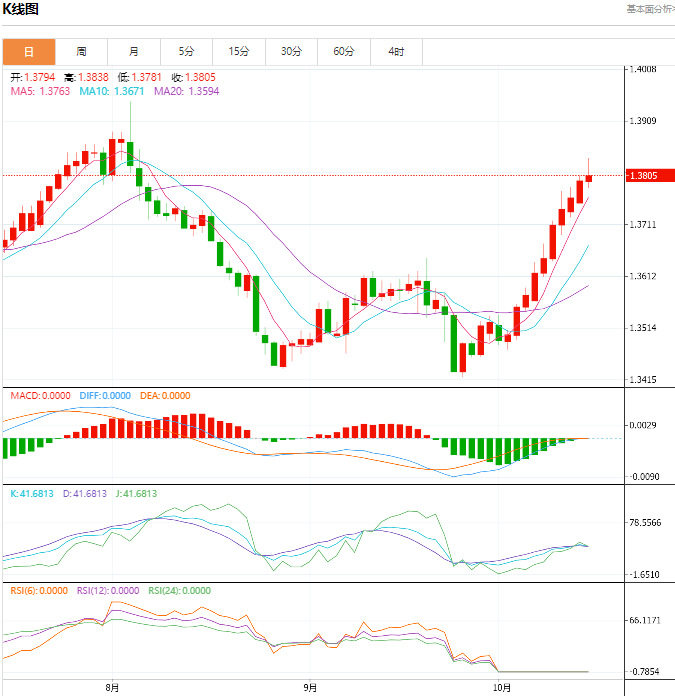The height and width of the screenshot is (696, 675).
Task: Click the MA20 moving average label
Action: tap(186, 91)
